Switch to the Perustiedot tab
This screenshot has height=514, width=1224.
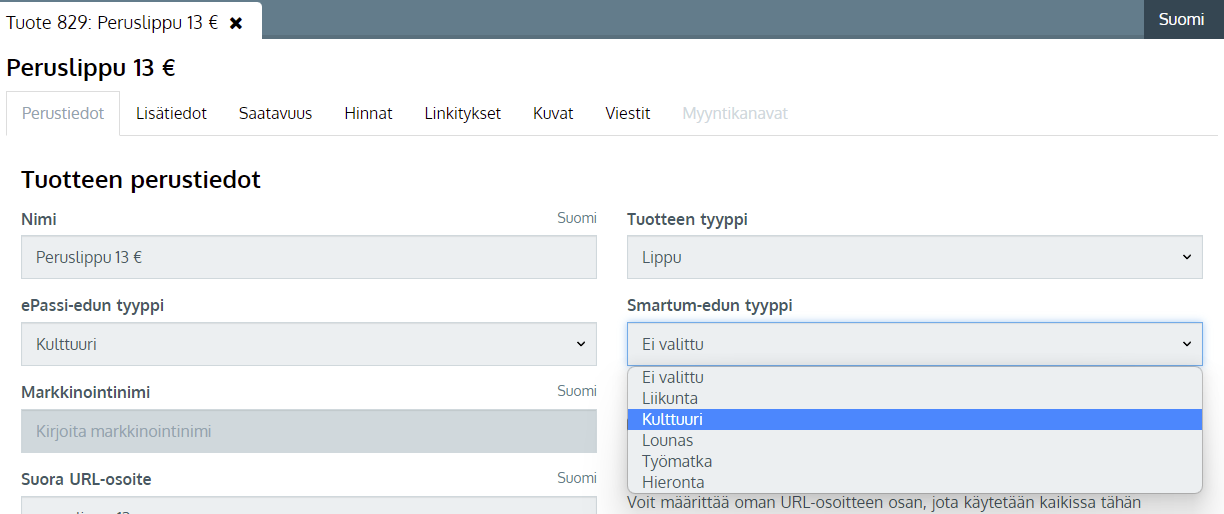(63, 113)
